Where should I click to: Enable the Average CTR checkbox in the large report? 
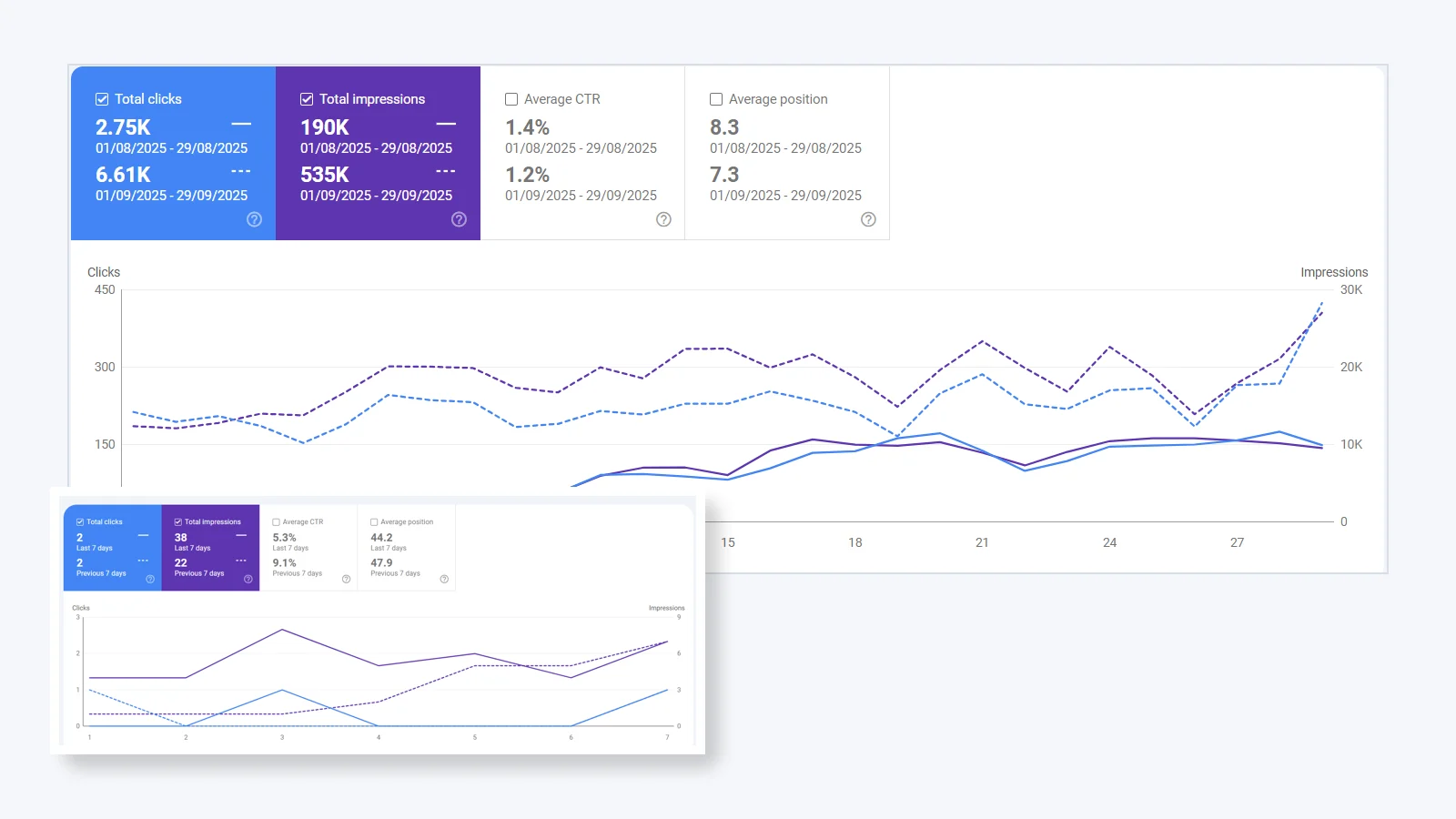(x=511, y=99)
